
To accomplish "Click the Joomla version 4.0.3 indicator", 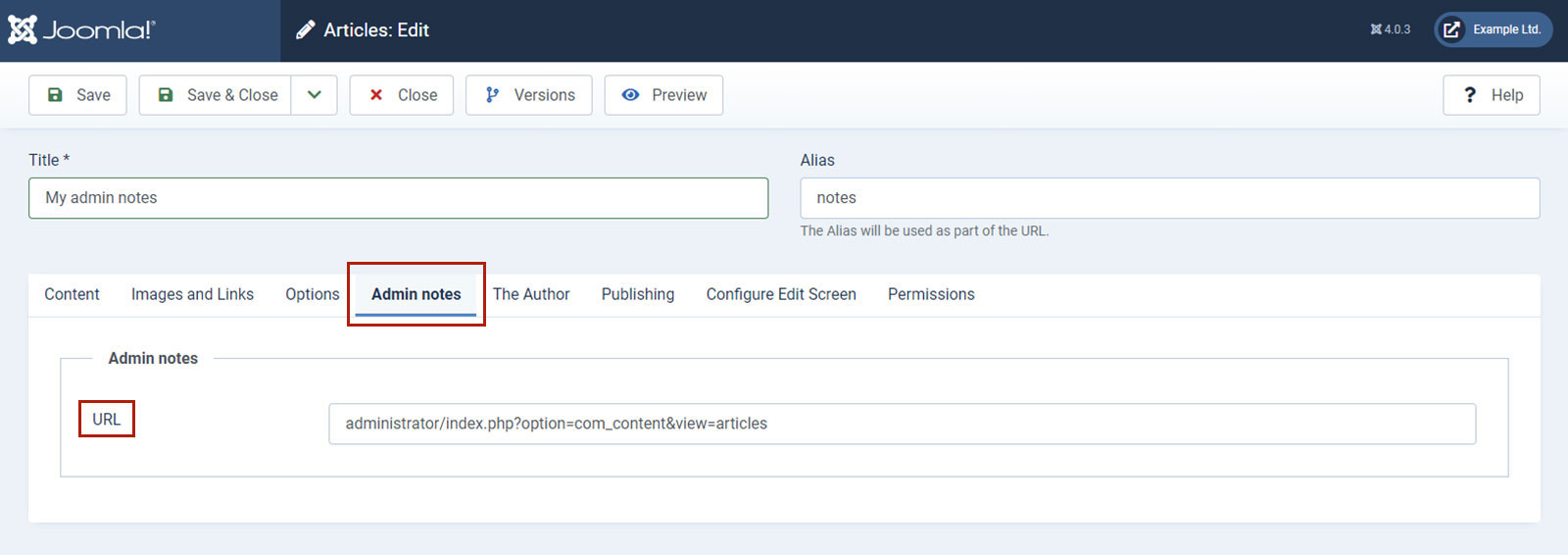I will point(1390,29).
